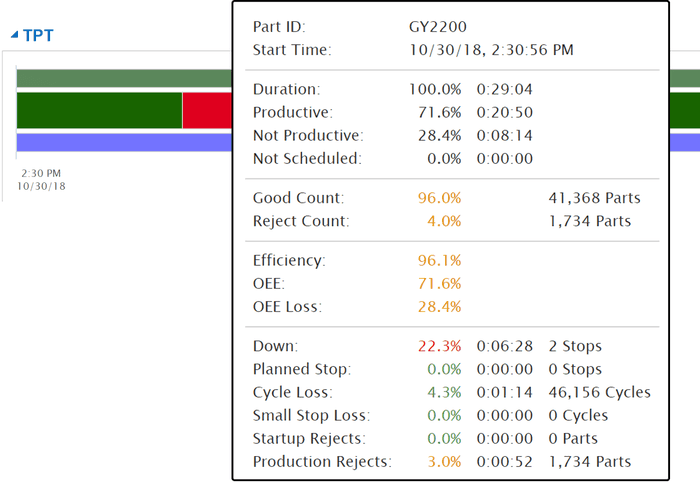The height and width of the screenshot is (483, 700).
Task: Click the Good Count 96.0% value
Action: pyautogui.click(x=439, y=198)
